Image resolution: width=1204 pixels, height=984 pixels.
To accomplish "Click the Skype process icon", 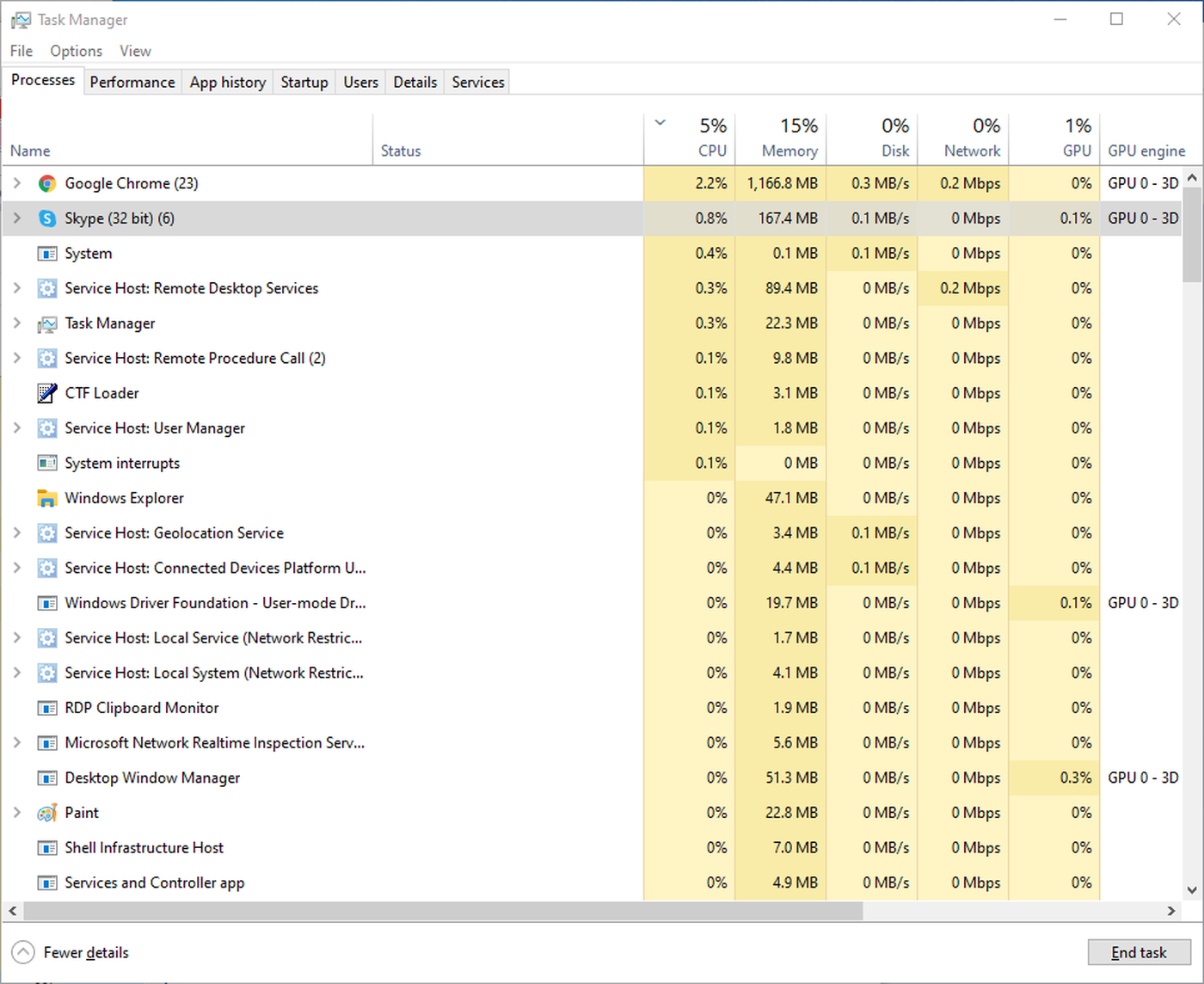I will point(47,218).
